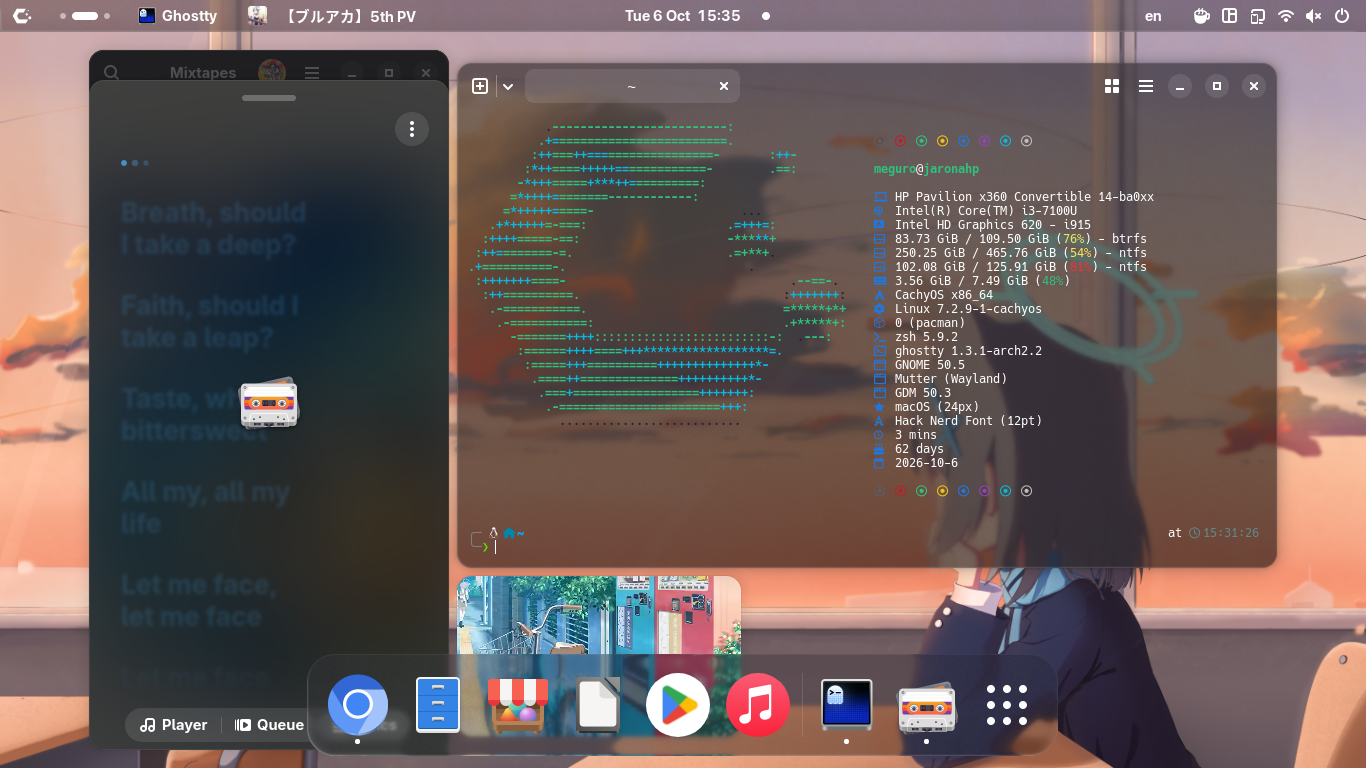1366x768 pixels.
Task: Switch to the Player tab in Mixtapes
Action: (174, 725)
